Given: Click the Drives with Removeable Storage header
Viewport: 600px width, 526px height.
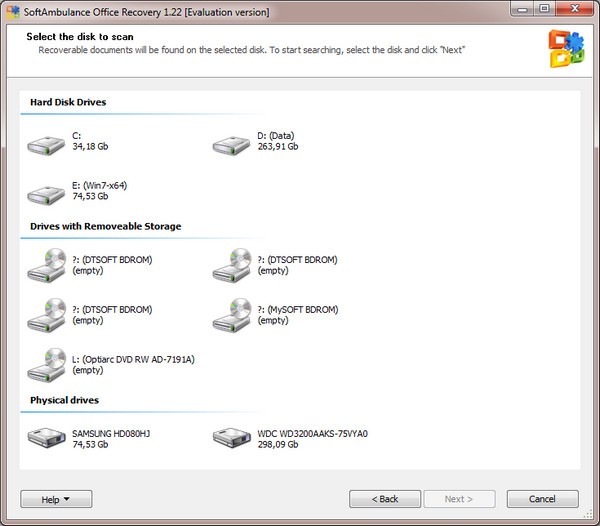Looking at the screenshot, I should click(106, 226).
